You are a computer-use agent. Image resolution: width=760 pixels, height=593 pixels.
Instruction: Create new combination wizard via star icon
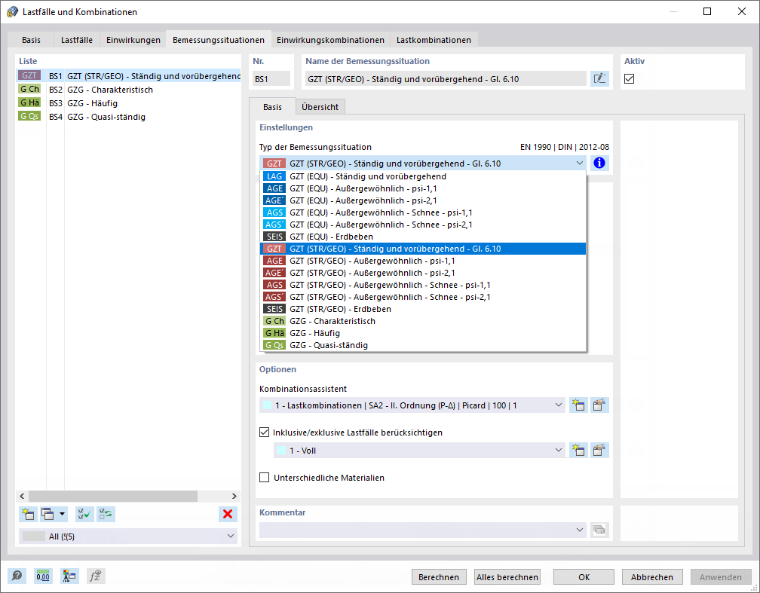[x=578, y=405]
